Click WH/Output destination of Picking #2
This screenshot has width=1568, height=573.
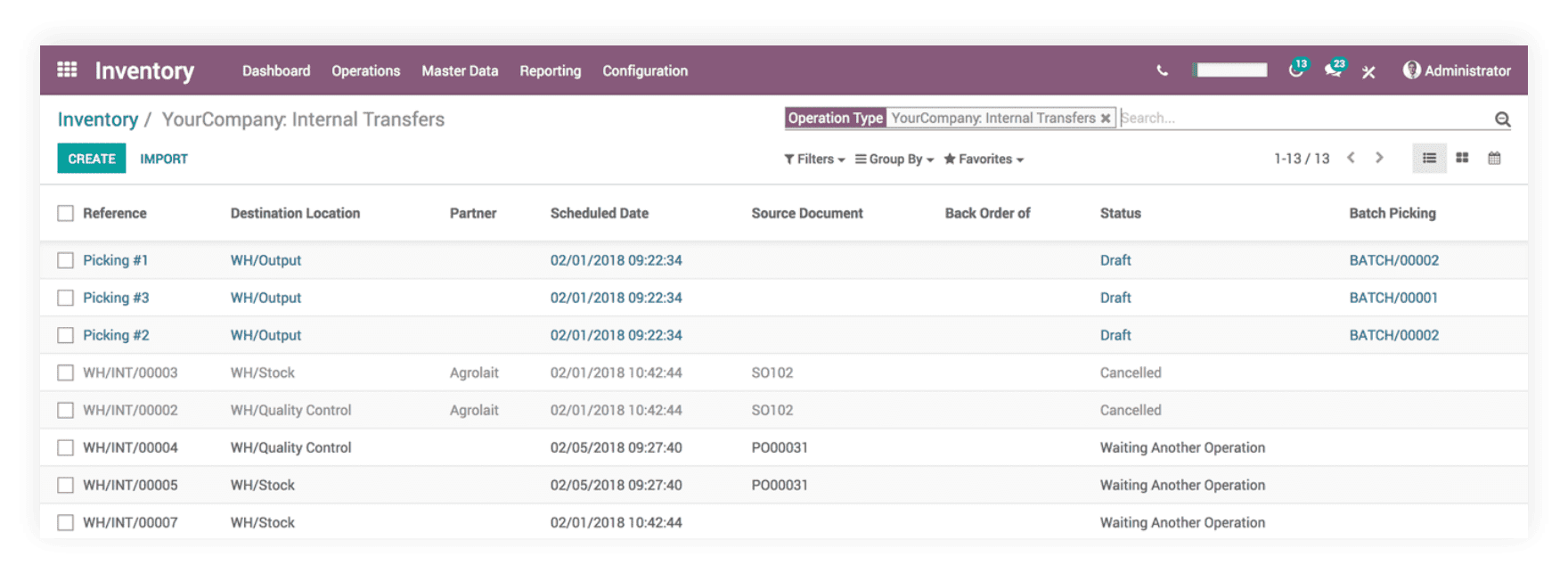(265, 335)
